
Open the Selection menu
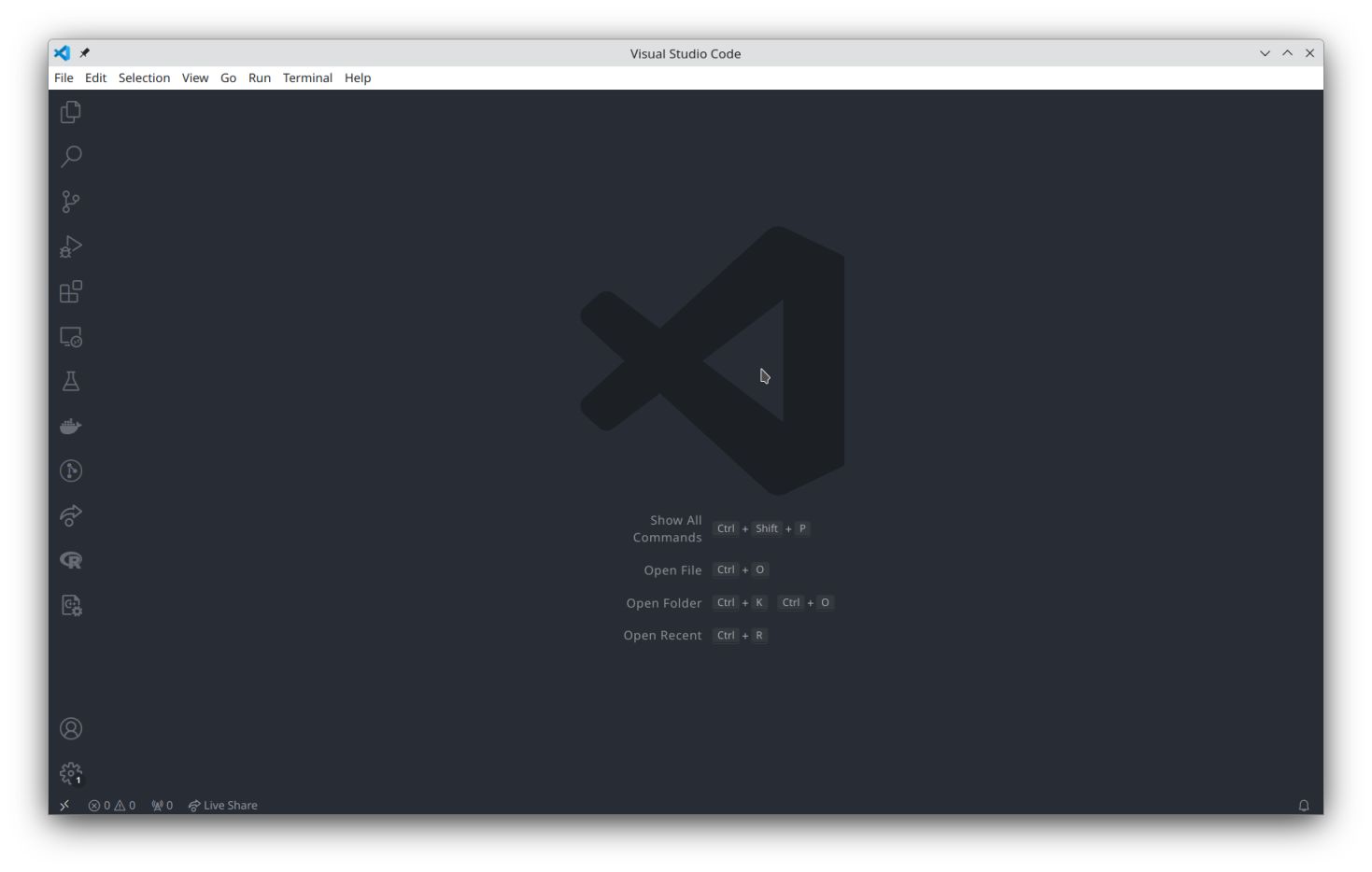click(145, 77)
